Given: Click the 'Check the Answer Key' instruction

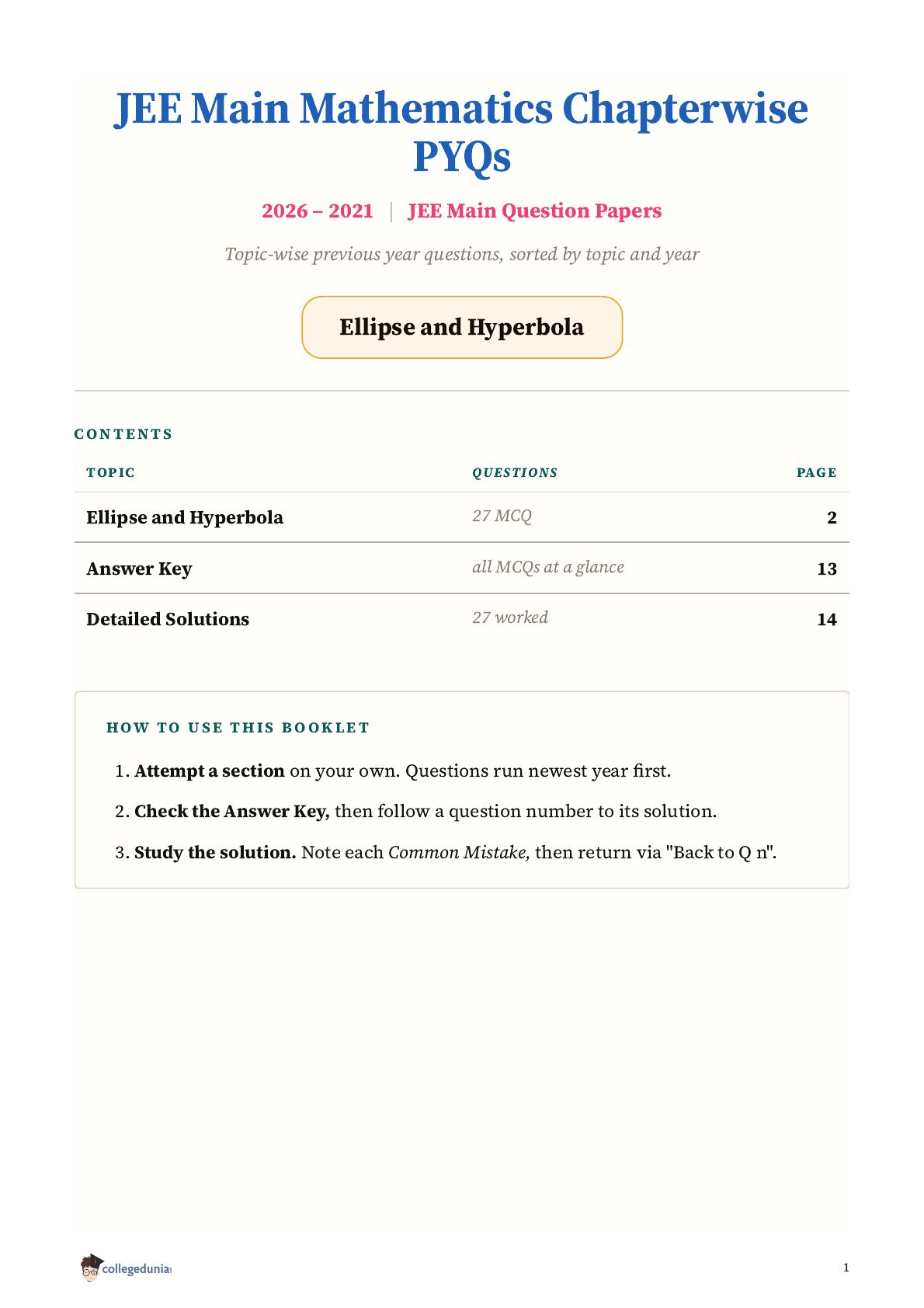Looking at the screenshot, I should 232,811.
